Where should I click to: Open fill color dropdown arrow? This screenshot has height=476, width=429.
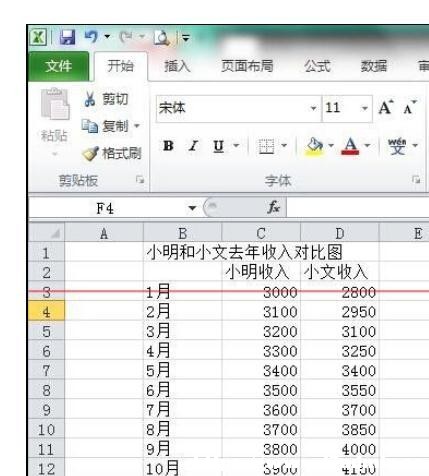[x=331, y=145]
